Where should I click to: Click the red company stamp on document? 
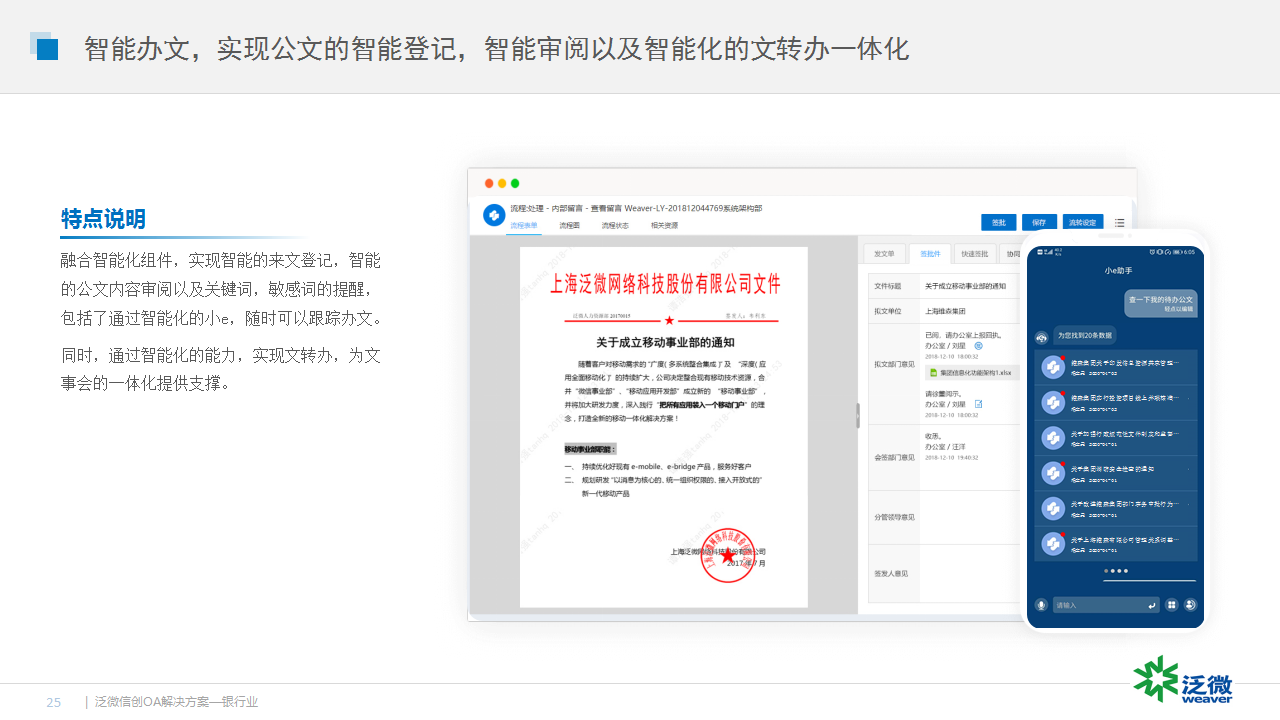(x=727, y=554)
